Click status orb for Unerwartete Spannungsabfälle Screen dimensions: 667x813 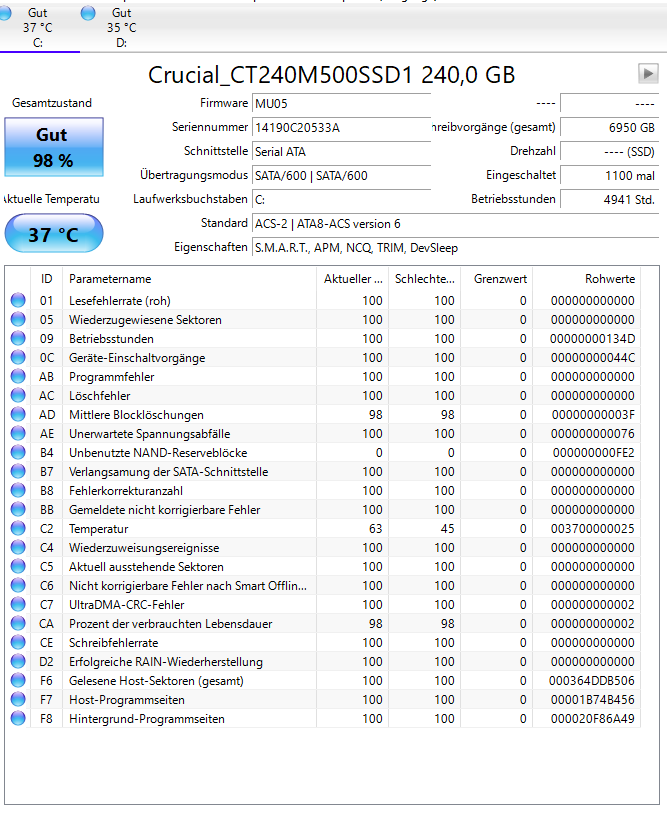(x=18, y=433)
